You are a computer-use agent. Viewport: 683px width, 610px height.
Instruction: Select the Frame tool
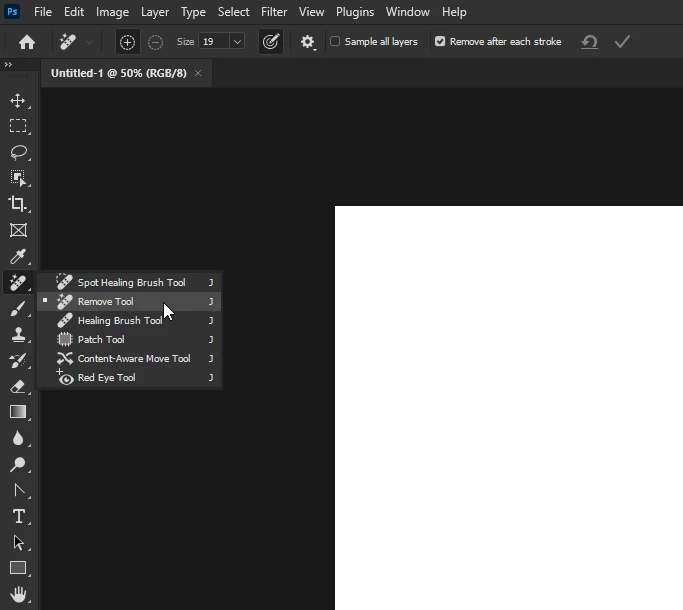(x=18, y=230)
